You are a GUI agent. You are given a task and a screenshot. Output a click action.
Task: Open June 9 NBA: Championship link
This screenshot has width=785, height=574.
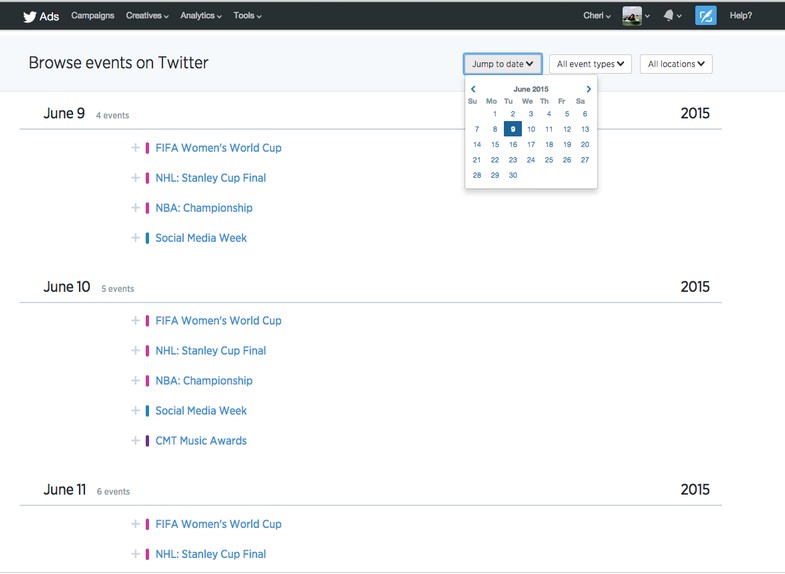[204, 208]
